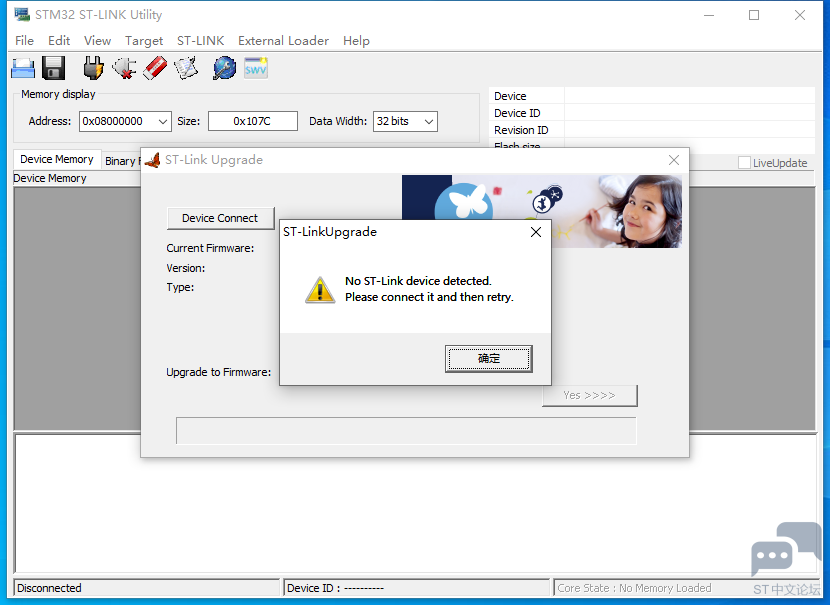Image resolution: width=830 pixels, height=605 pixels.
Task: Click the Upgrade to Firmware label
Action: pos(219,372)
